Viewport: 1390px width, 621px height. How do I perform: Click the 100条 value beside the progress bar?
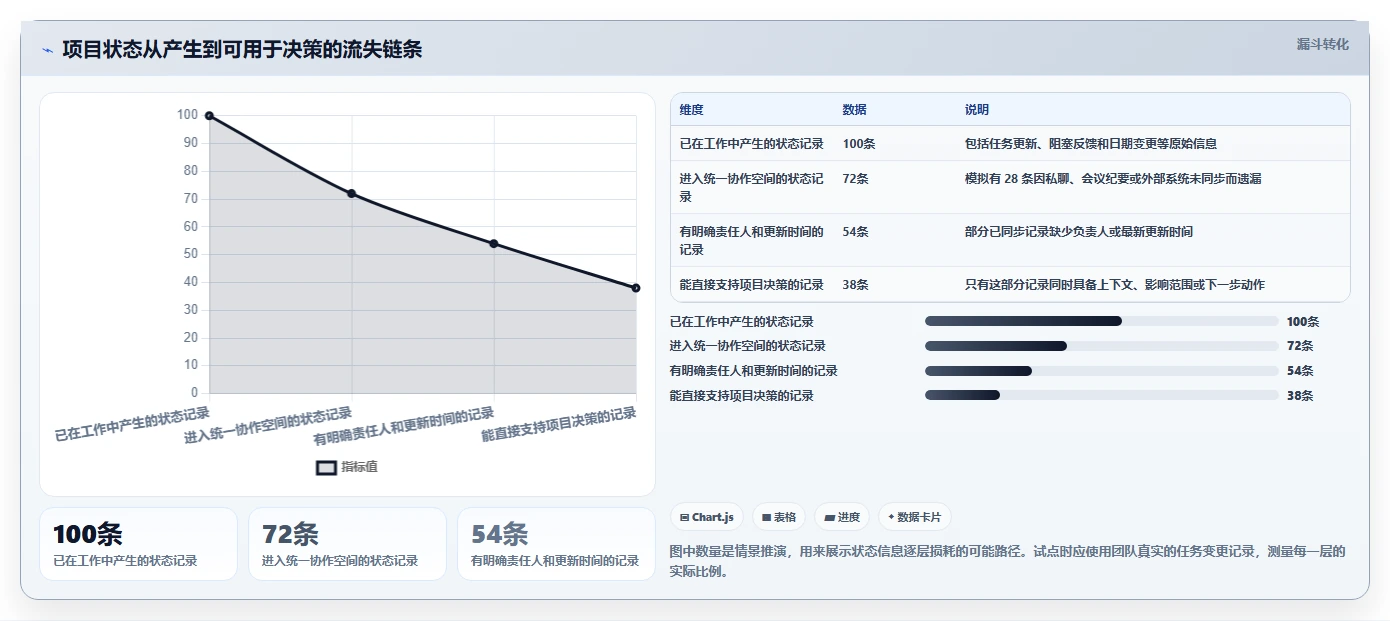(x=1303, y=322)
